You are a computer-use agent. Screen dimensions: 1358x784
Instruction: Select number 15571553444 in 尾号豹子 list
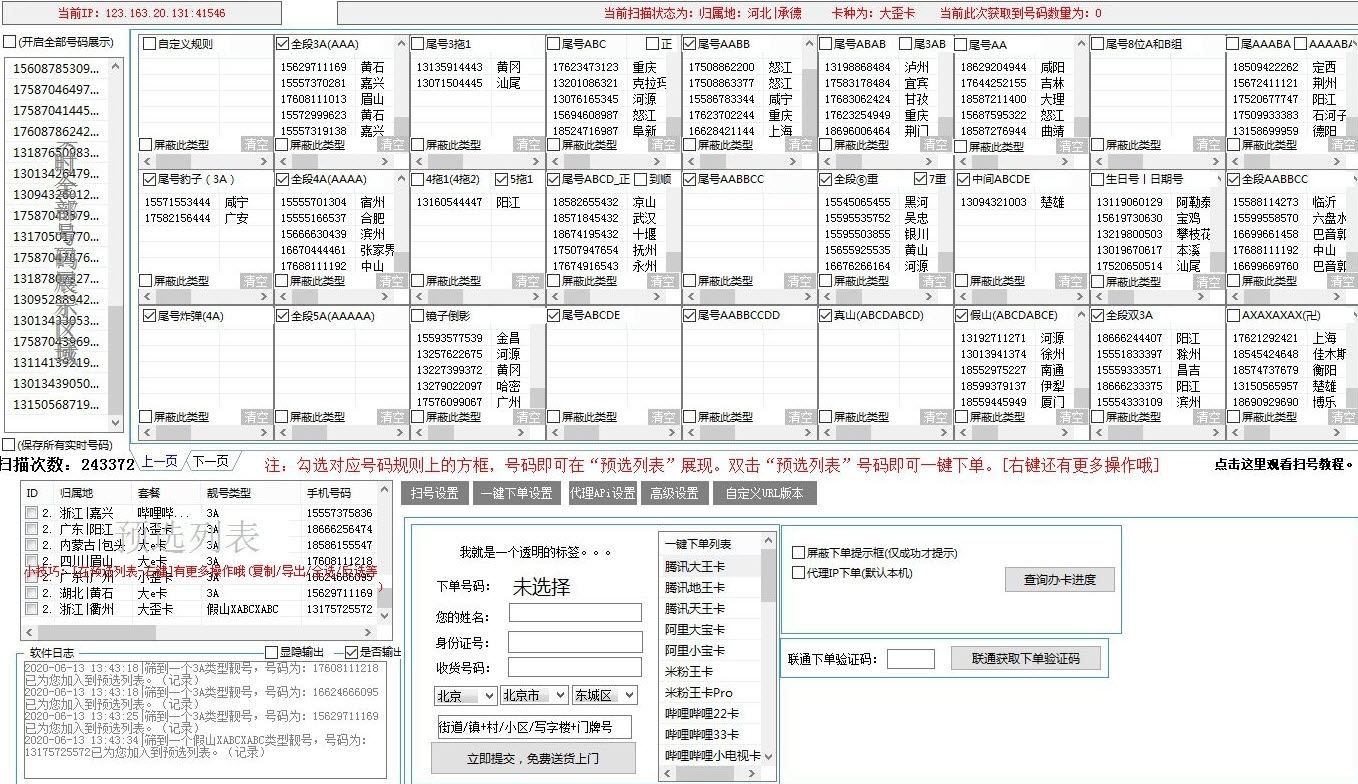coord(177,202)
